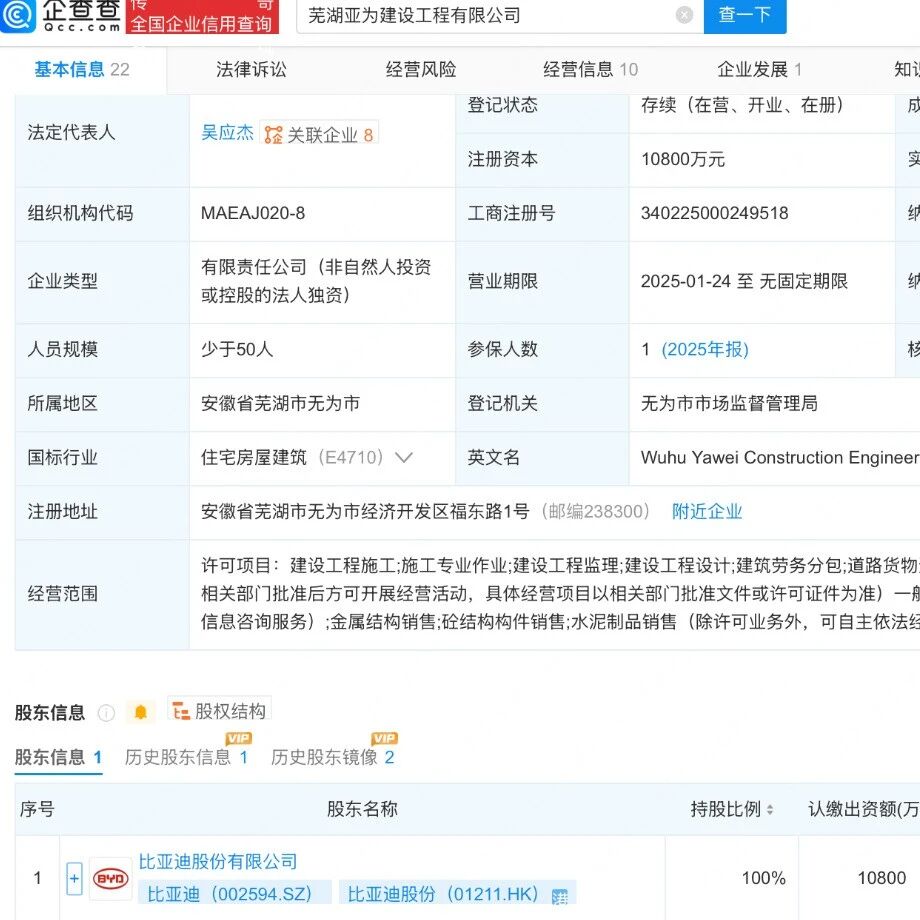Clear the search box with the X icon
920x920 pixels.
[684, 15]
